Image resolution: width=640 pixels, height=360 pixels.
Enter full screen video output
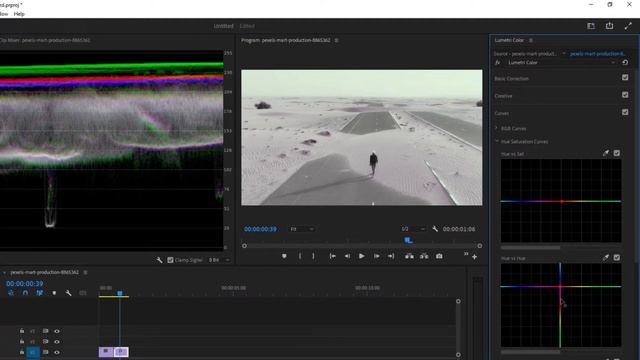coord(628,26)
